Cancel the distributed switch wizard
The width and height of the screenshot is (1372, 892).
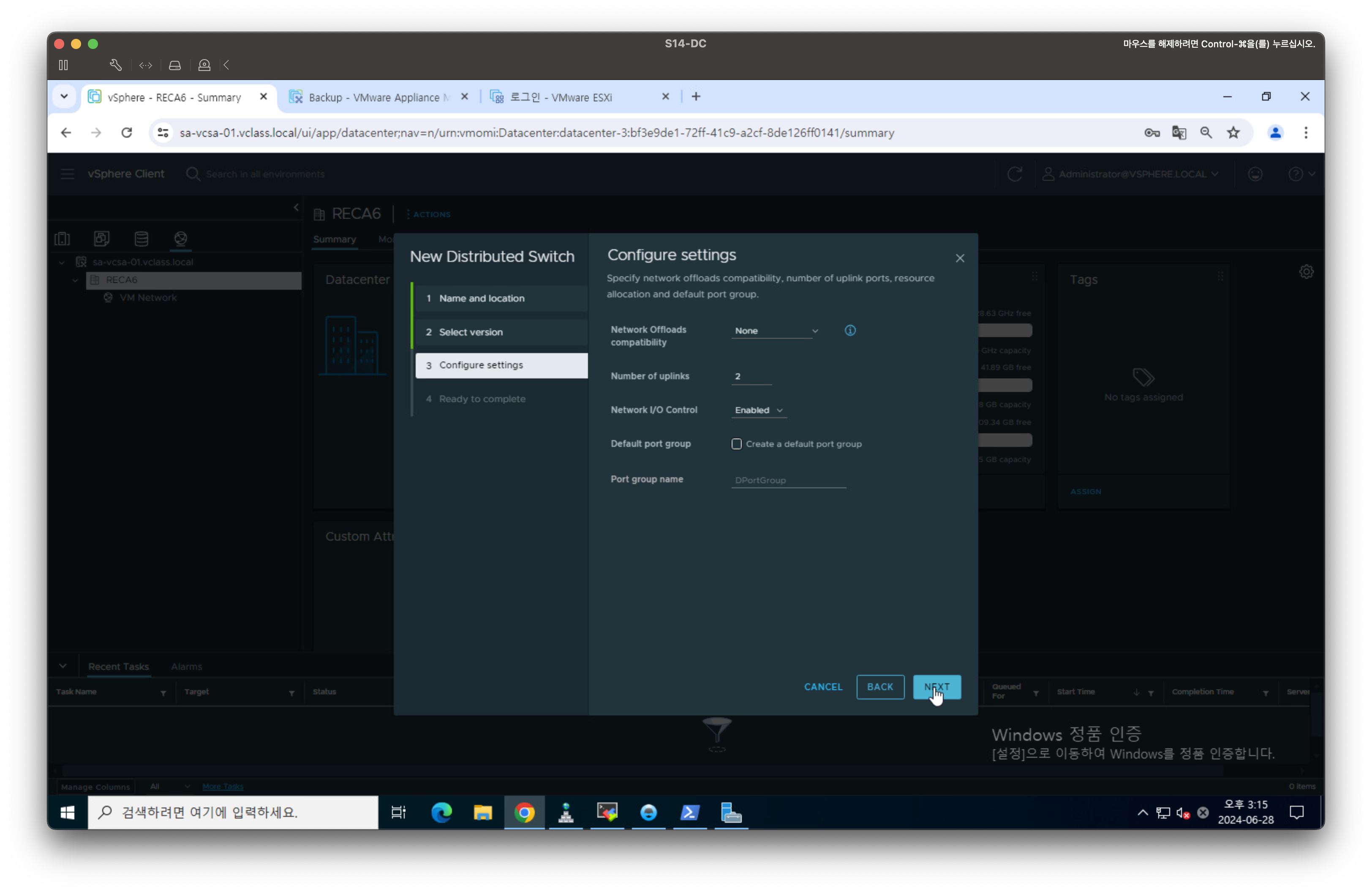coord(822,687)
